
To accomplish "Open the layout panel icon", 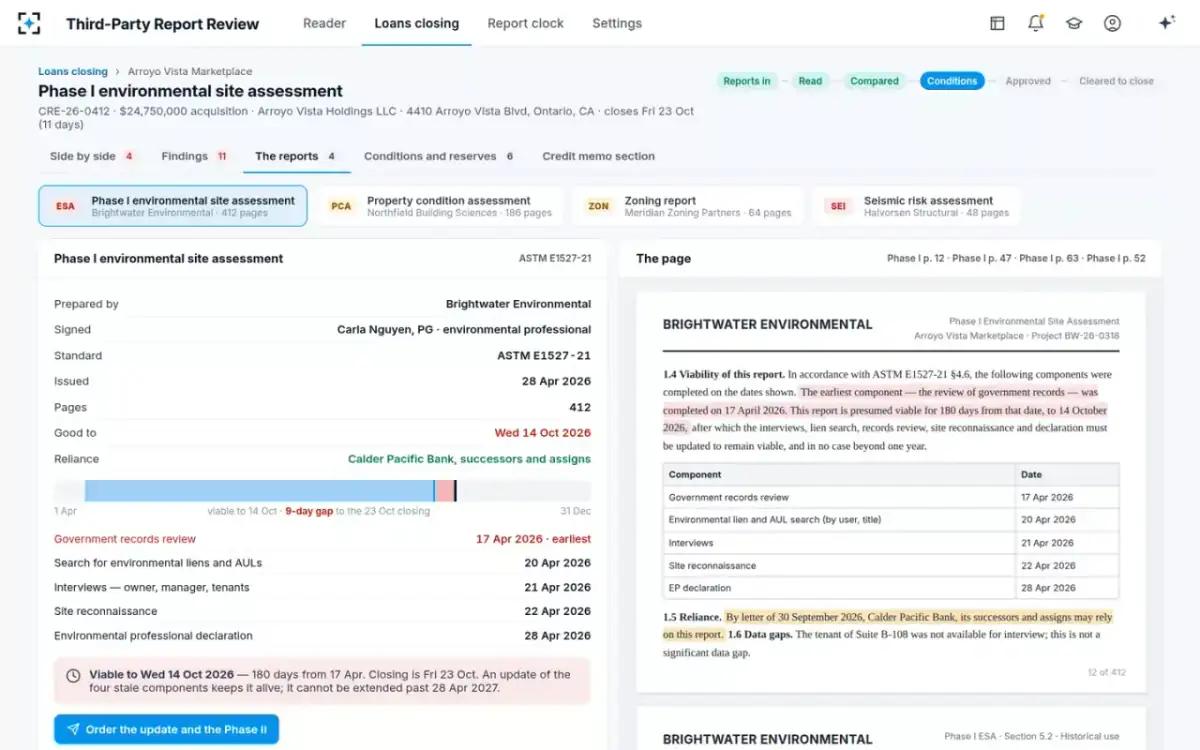I will point(997,23).
